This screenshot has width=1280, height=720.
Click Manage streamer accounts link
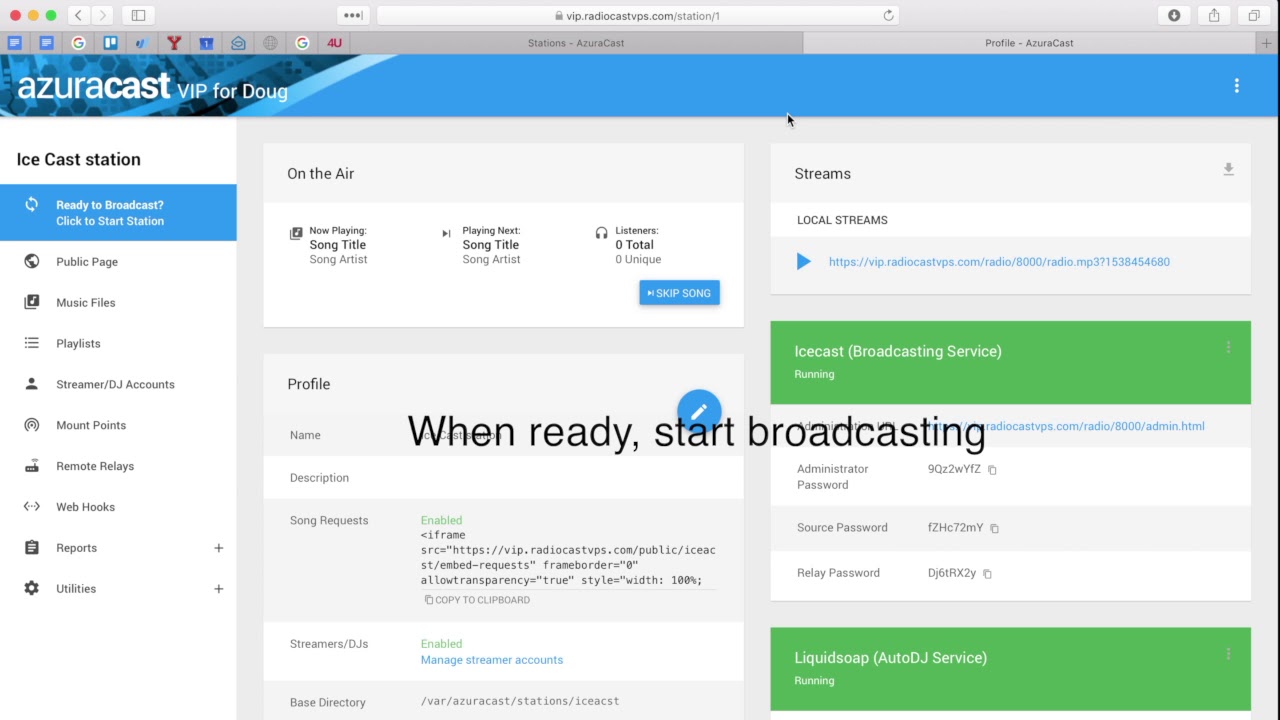(x=492, y=660)
